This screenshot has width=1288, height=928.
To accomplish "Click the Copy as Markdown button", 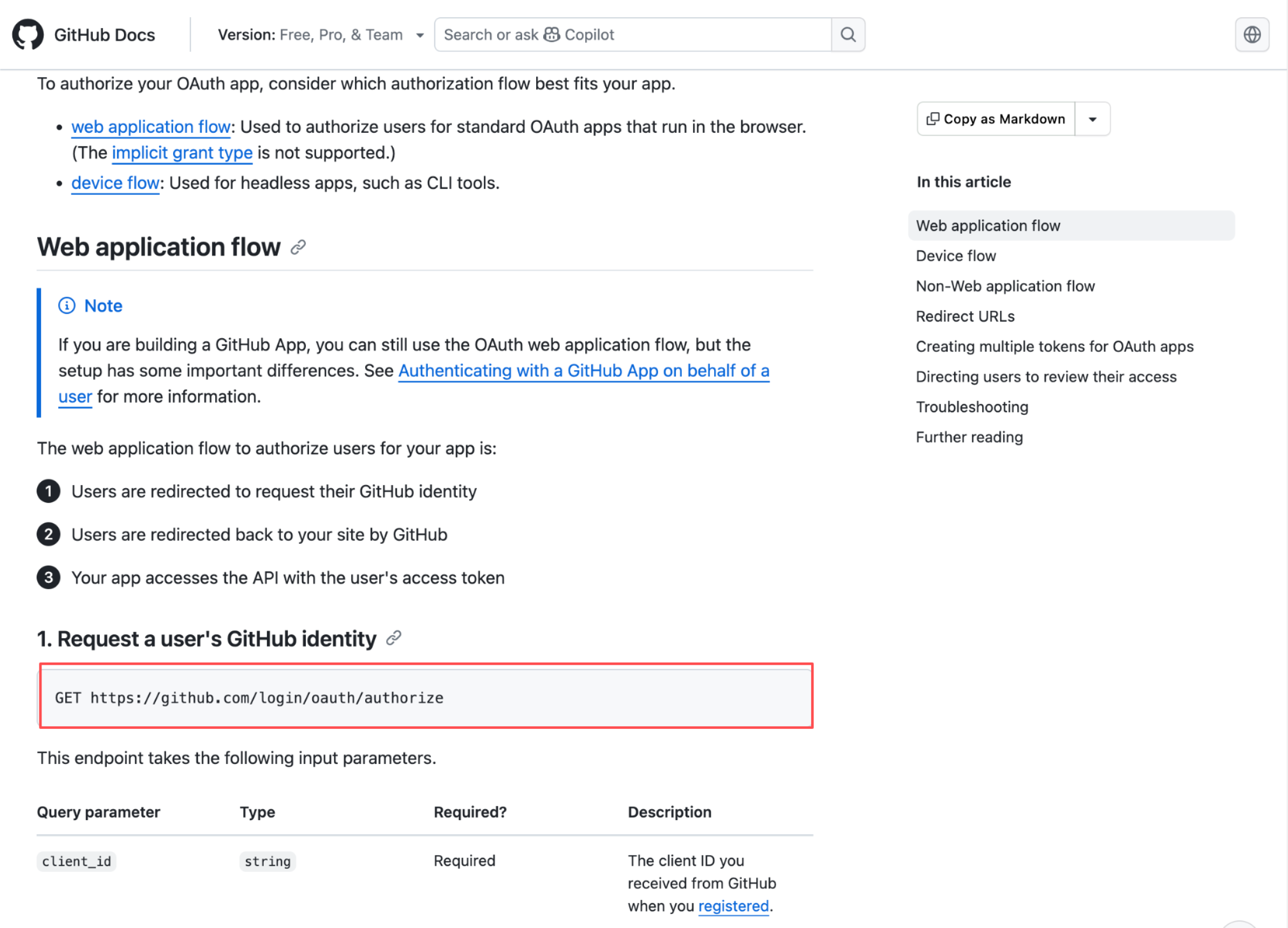I will pos(996,119).
